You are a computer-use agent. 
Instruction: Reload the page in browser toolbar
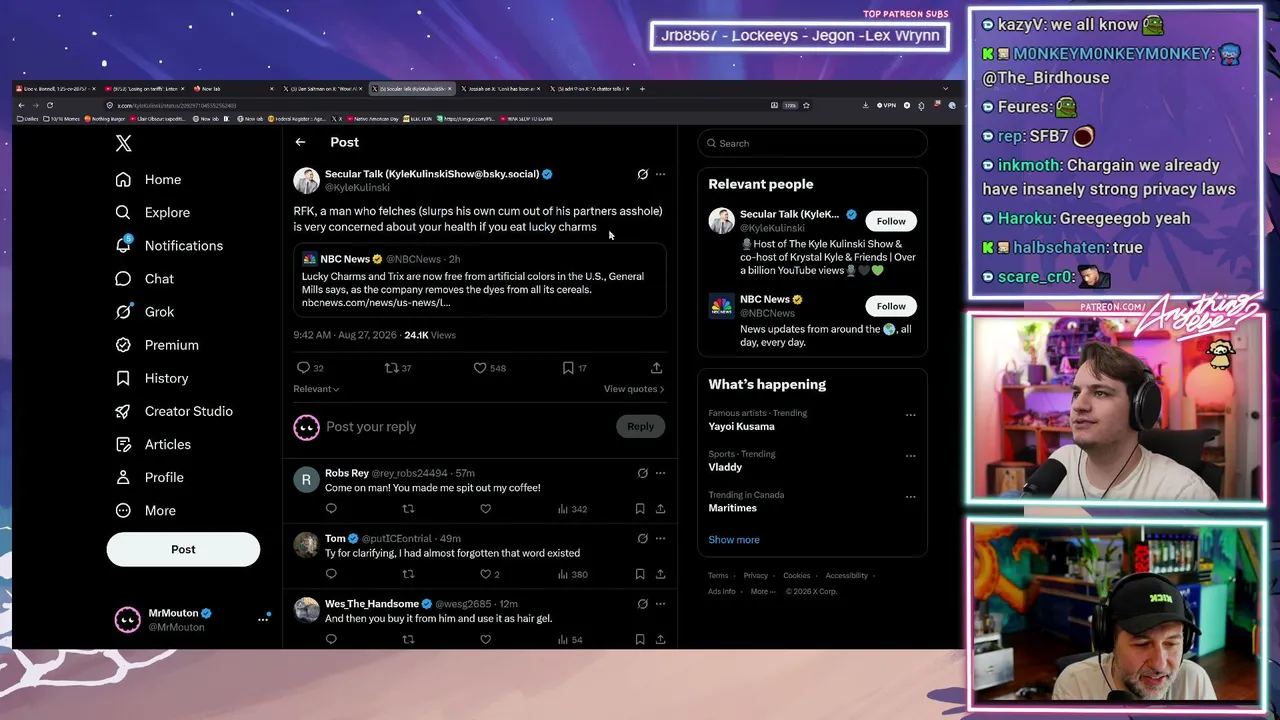click(x=50, y=105)
